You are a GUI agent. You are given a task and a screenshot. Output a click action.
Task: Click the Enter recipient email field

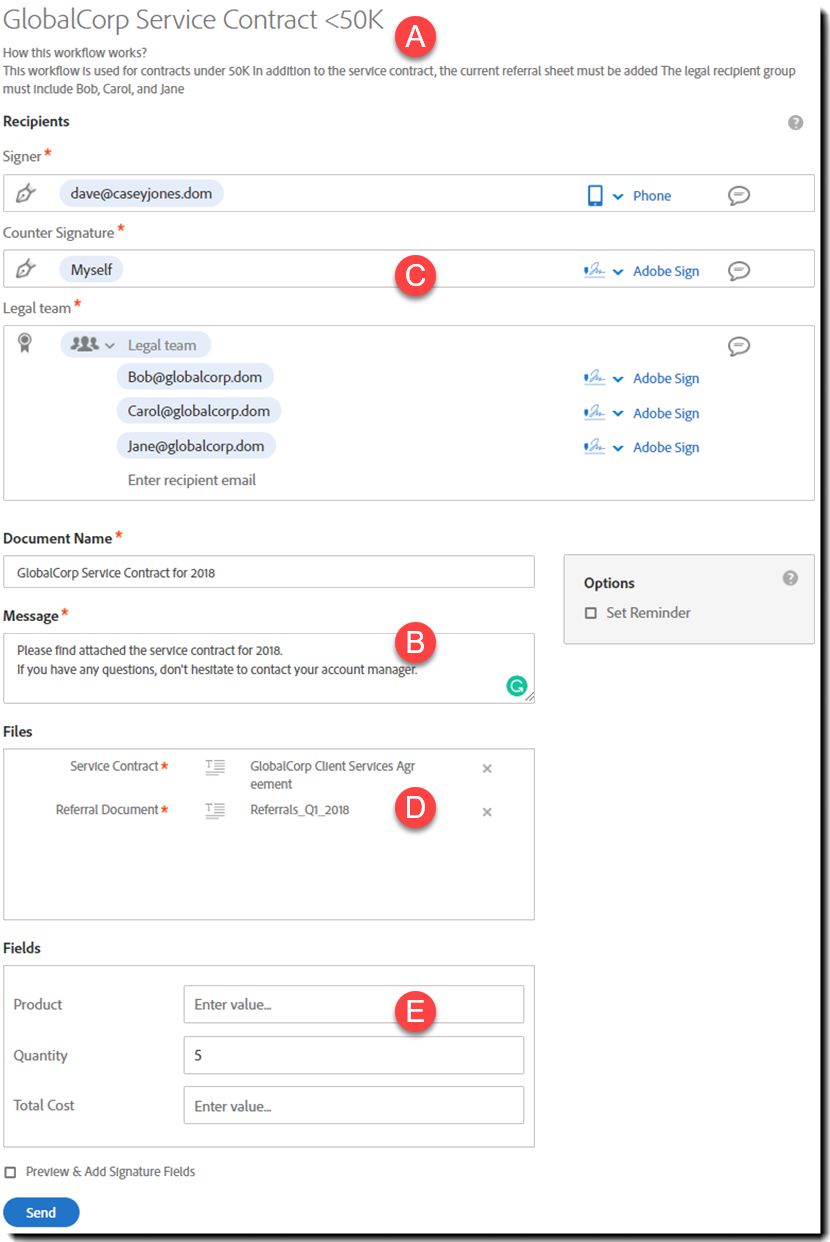(192, 480)
